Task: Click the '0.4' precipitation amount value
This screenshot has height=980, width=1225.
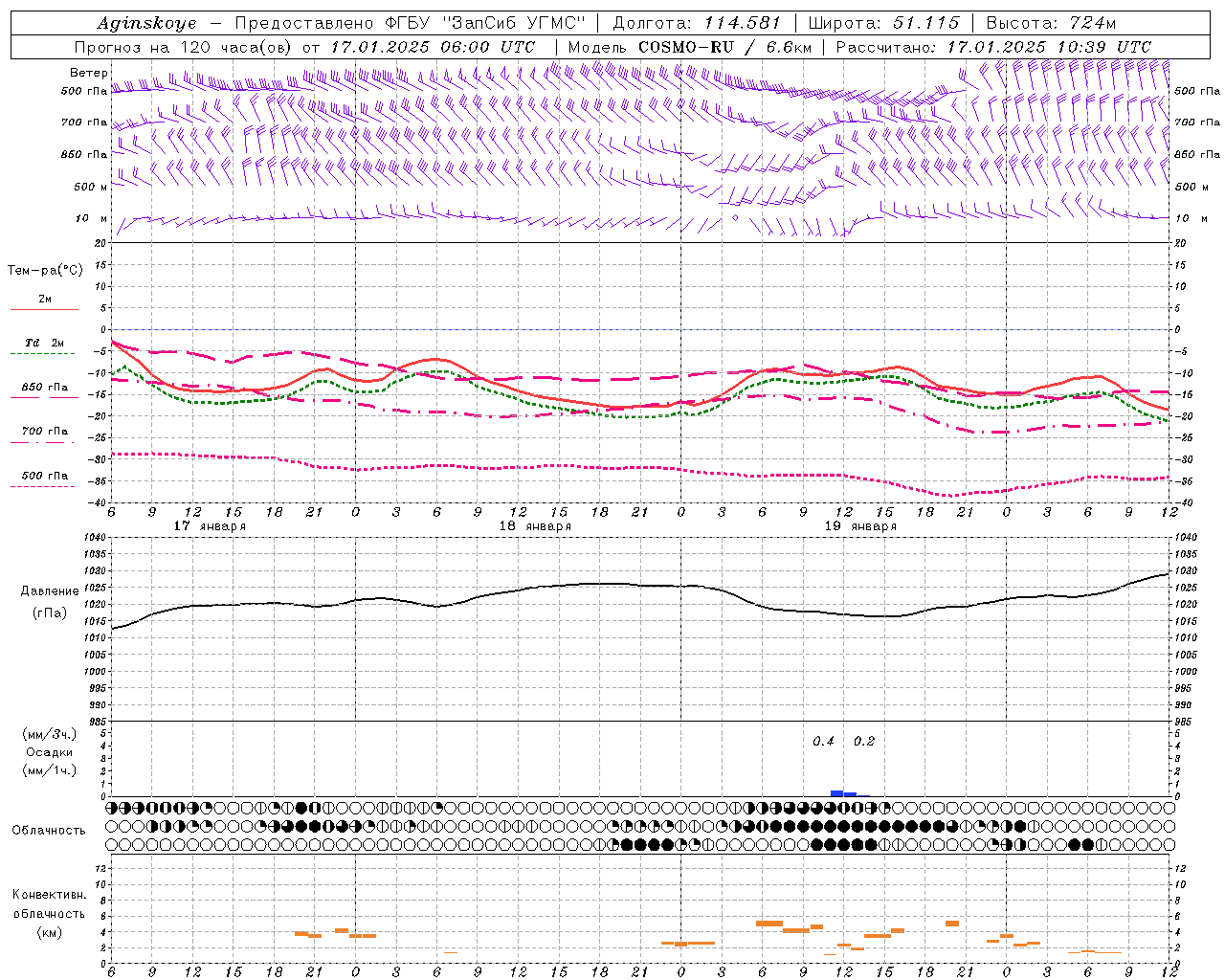Action: pos(823,741)
